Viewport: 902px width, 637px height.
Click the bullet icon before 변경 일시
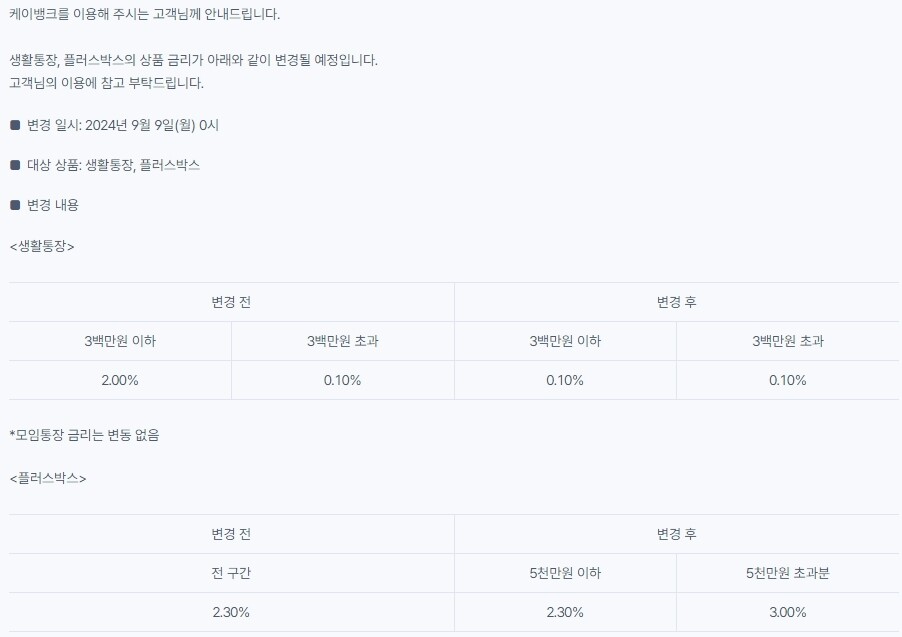pos(15,125)
